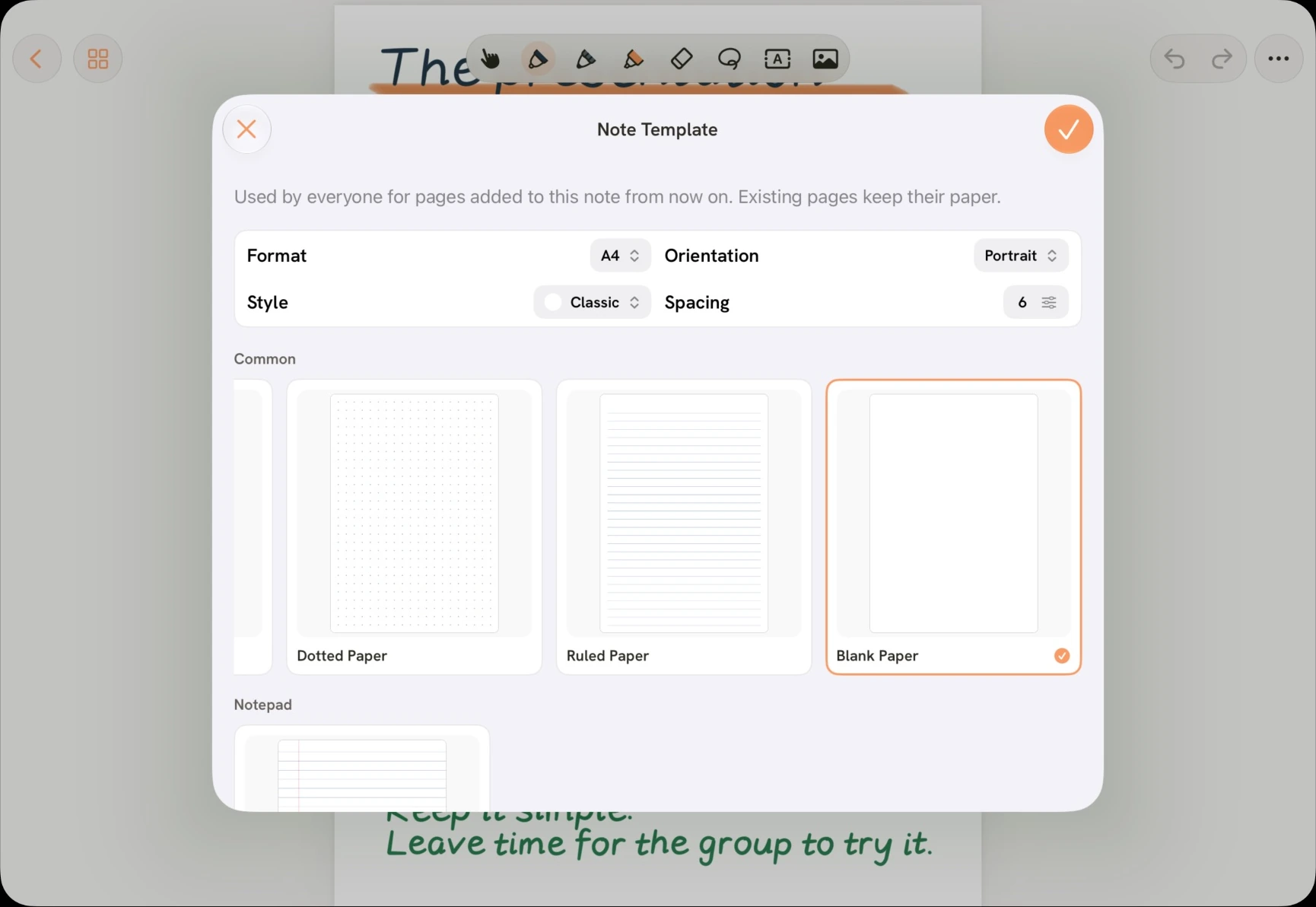Click the Blank Paper selected checkmark
Viewport: 1316px width, 907px height.
tap(1062, 656)
